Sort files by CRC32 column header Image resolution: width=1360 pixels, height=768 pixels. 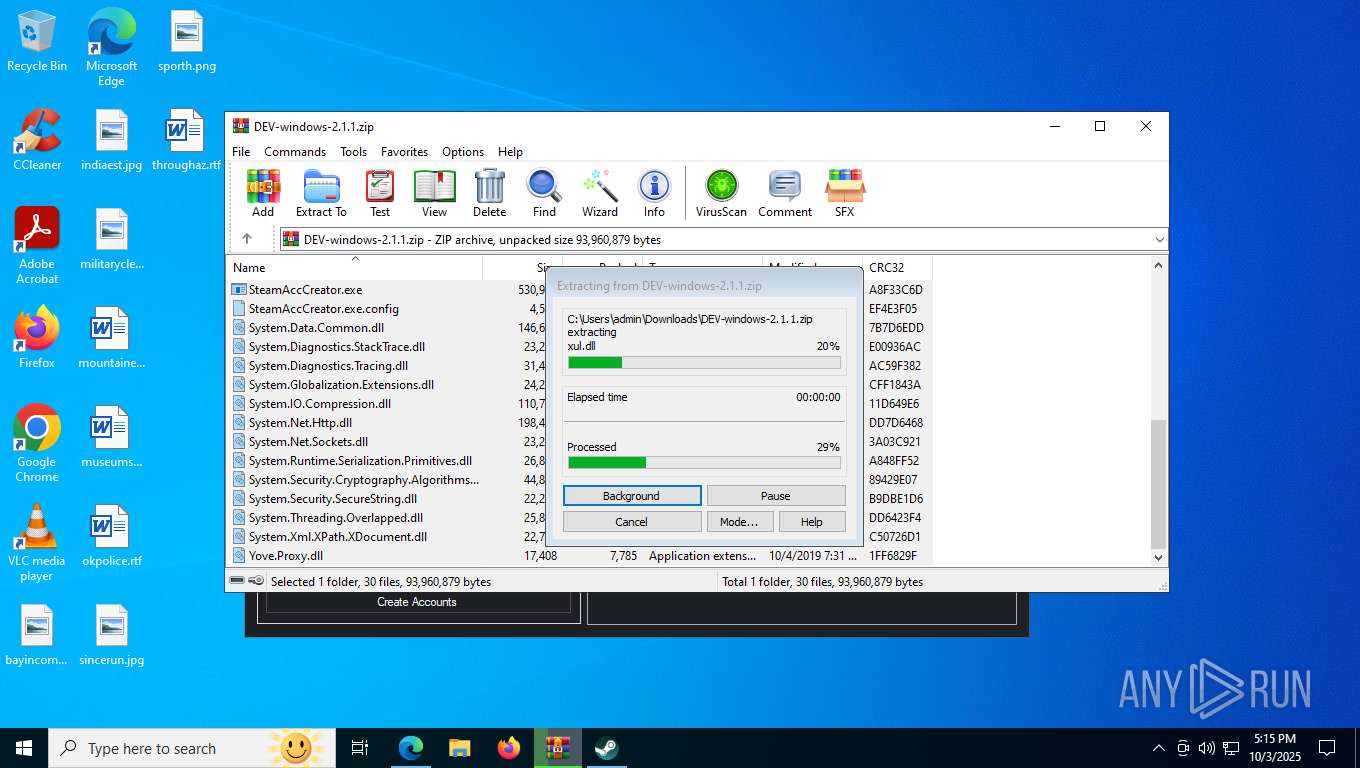click(897, 268)
